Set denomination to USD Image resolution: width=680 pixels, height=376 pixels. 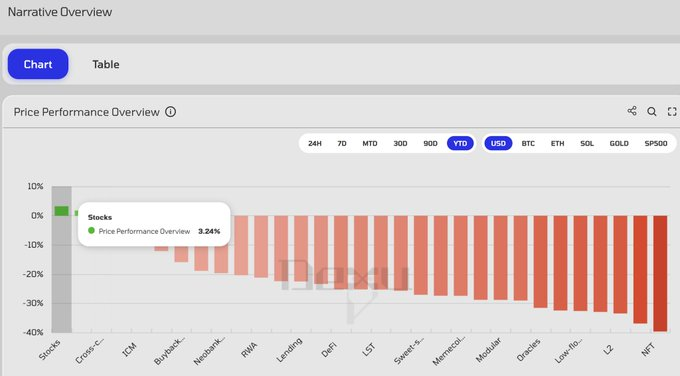498,144
